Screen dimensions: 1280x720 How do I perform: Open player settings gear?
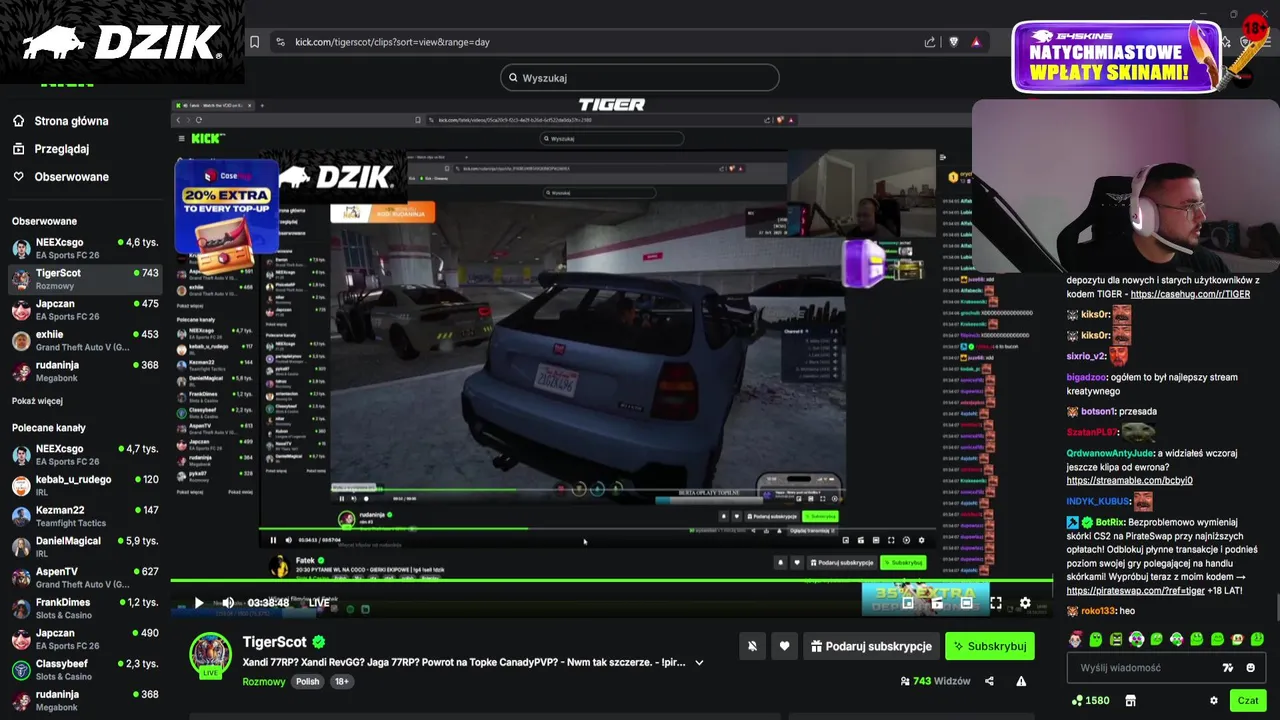point(1025,603)
